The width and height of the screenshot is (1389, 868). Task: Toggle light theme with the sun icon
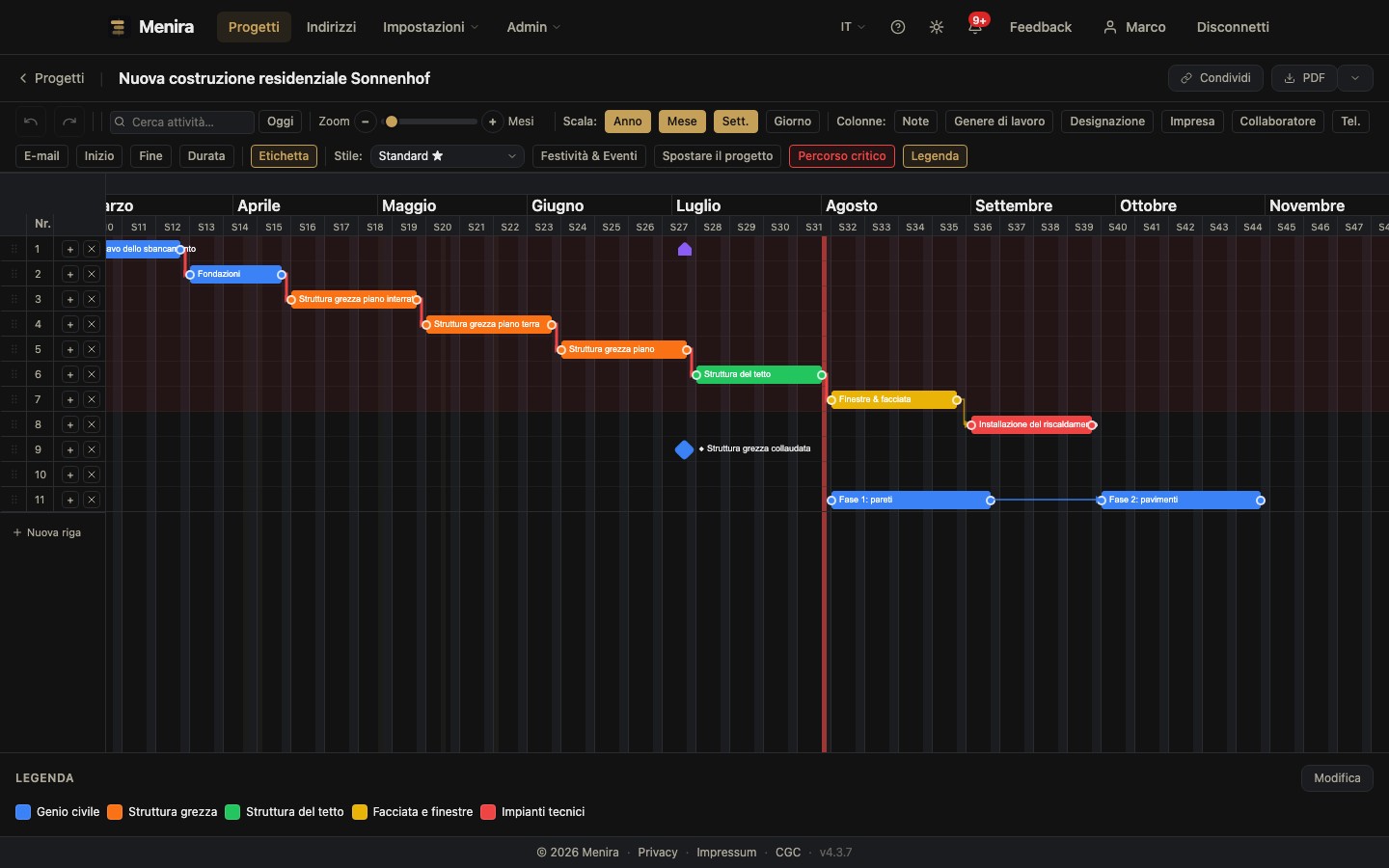pyautogui.click(x=937, y=27)
